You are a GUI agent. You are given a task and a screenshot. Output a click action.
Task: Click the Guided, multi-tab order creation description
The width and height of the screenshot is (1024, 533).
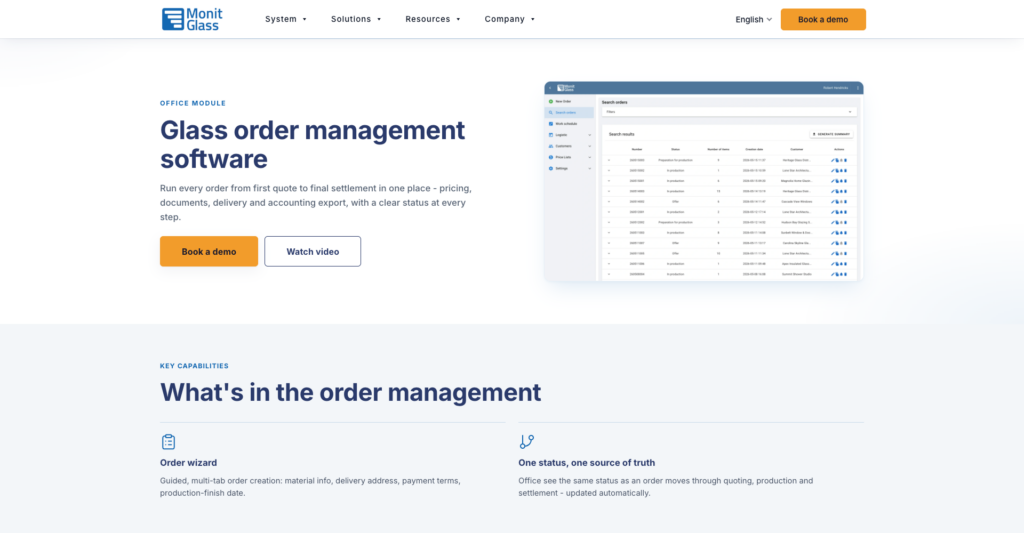click(310, 487)
